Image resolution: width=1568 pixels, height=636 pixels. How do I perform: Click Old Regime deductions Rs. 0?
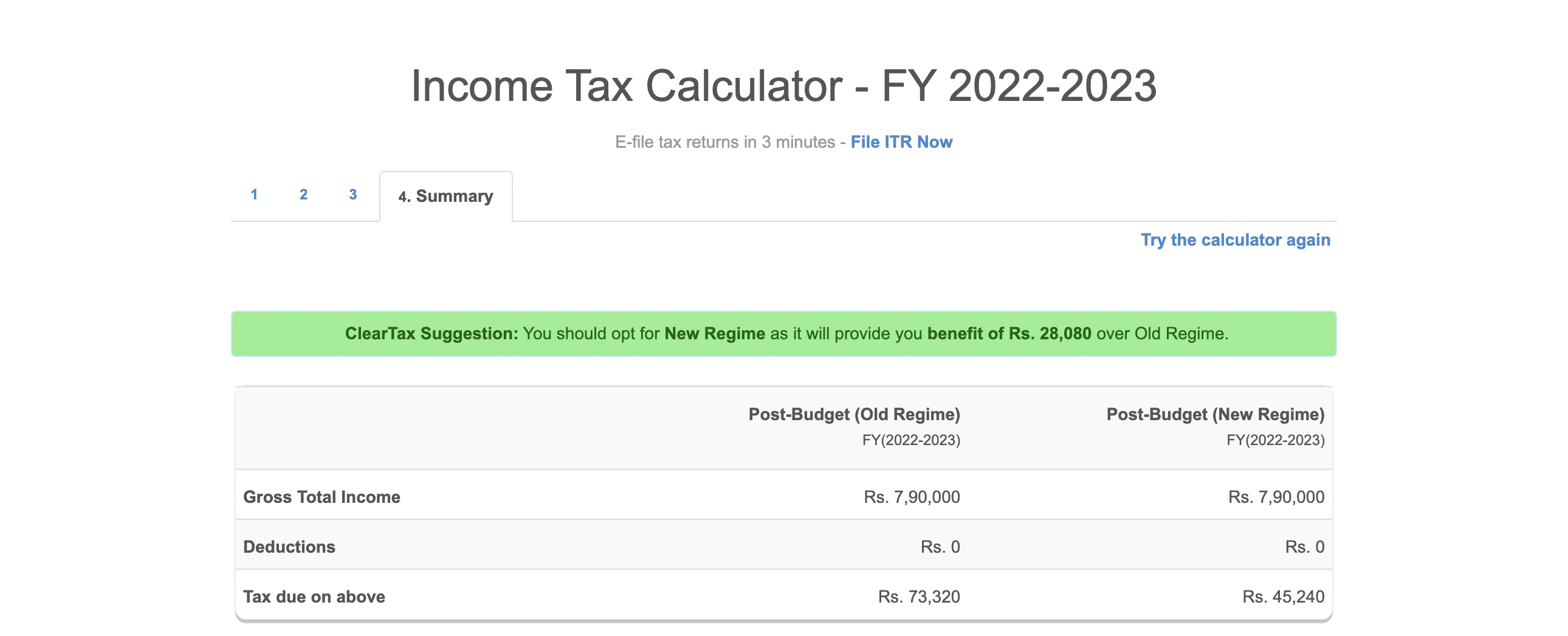coord(940,547)
